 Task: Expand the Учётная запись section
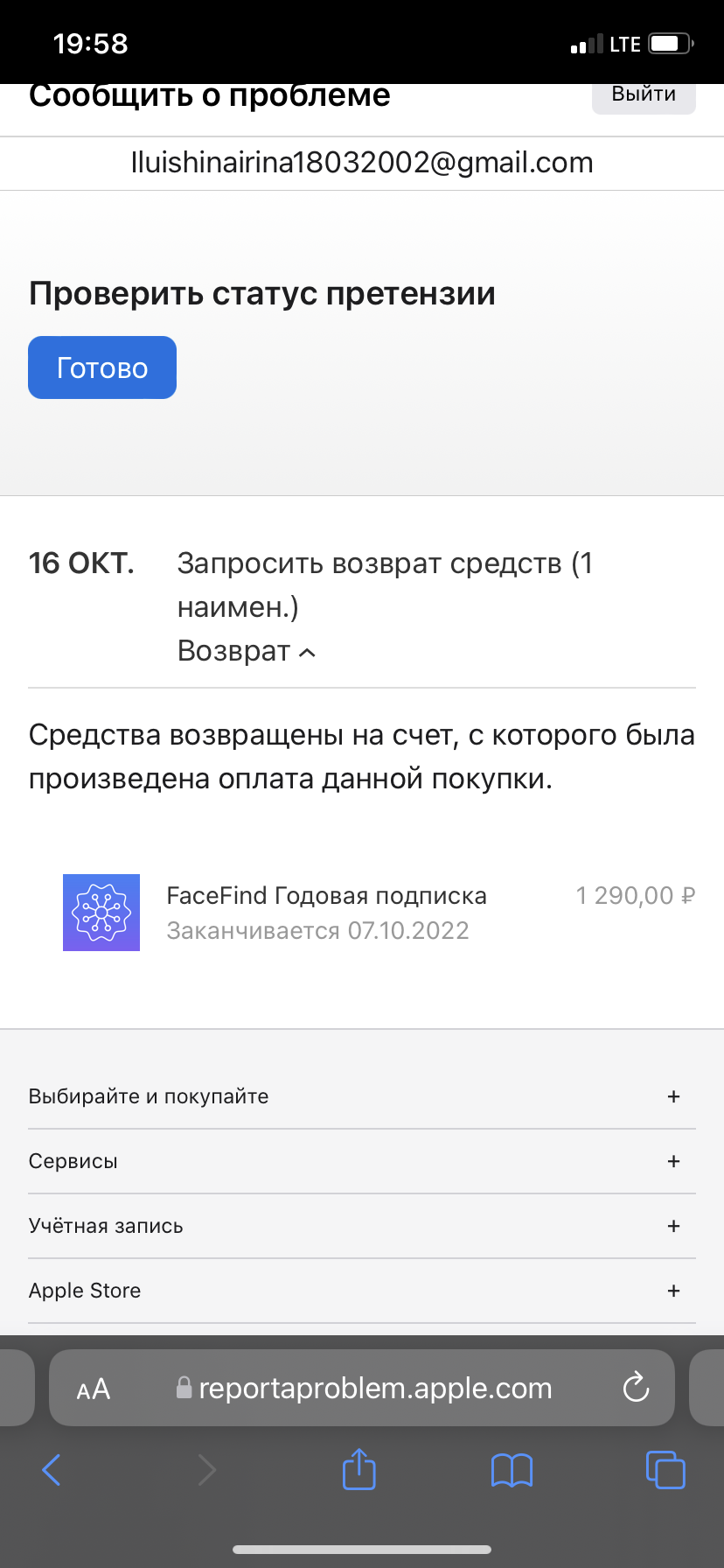coord(673,1226)
